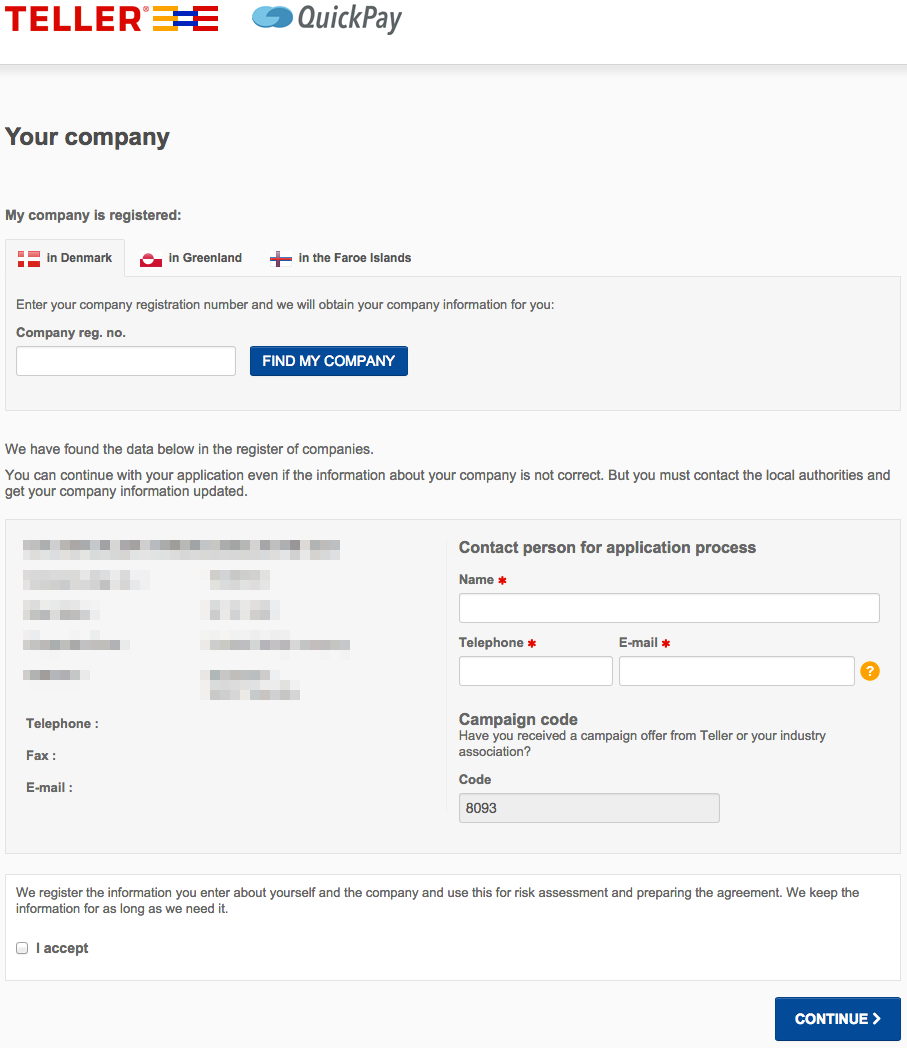Click the I accept label text
This screenshot has width=907, height=1048.
point(62,948)
